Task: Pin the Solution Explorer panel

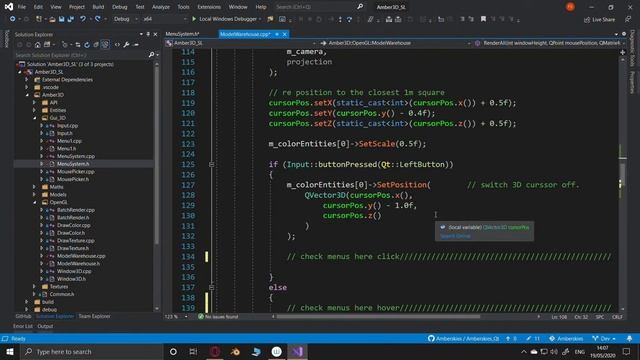Action: [148, 34]
